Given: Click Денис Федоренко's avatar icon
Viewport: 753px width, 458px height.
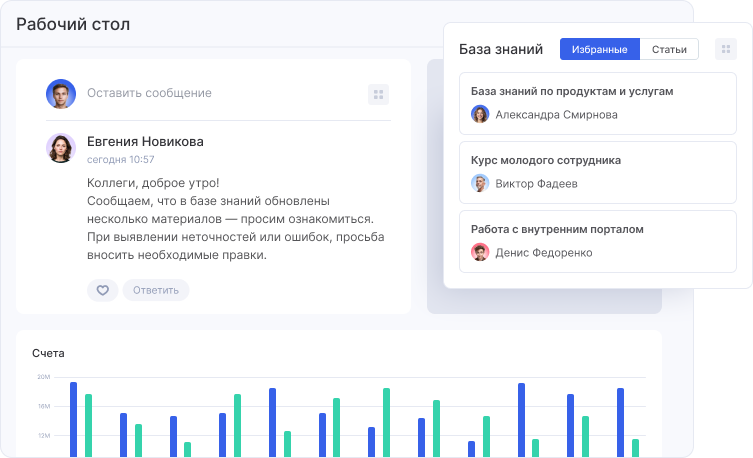Looking at the screenshot, I should click(x=480, y=252).
